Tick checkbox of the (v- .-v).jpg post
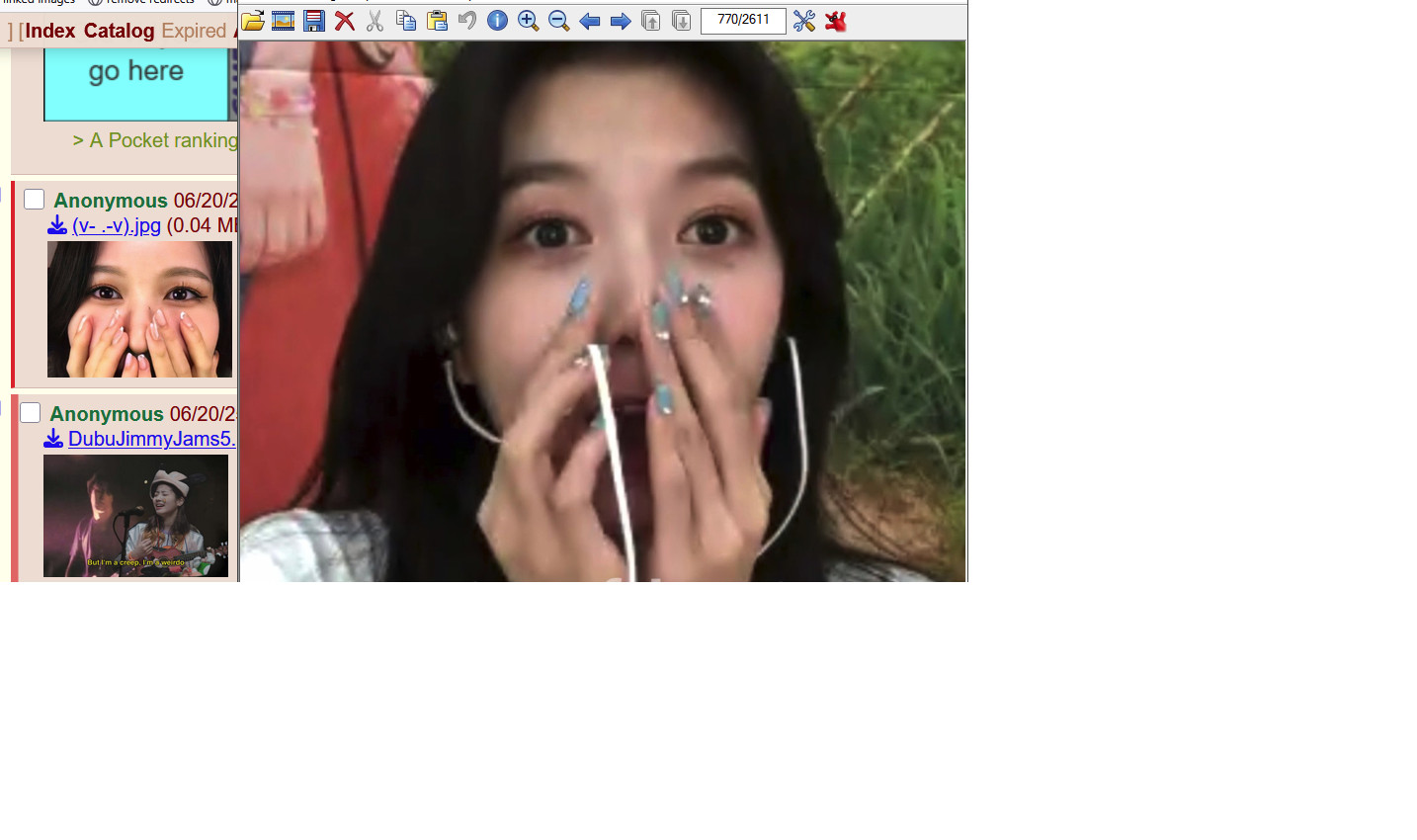Viewport: 1417px width, 840px height. coord(35,200)
